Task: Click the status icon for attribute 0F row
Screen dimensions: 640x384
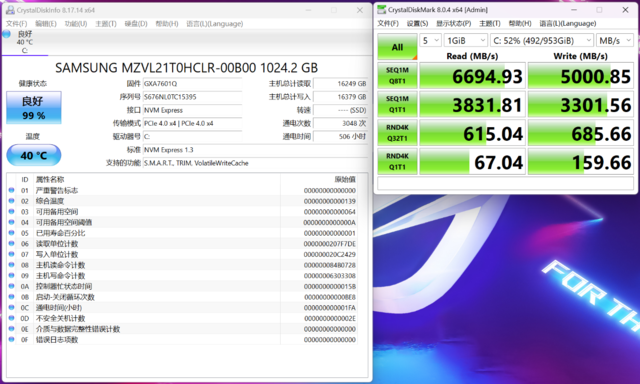Action: point(11,339)
